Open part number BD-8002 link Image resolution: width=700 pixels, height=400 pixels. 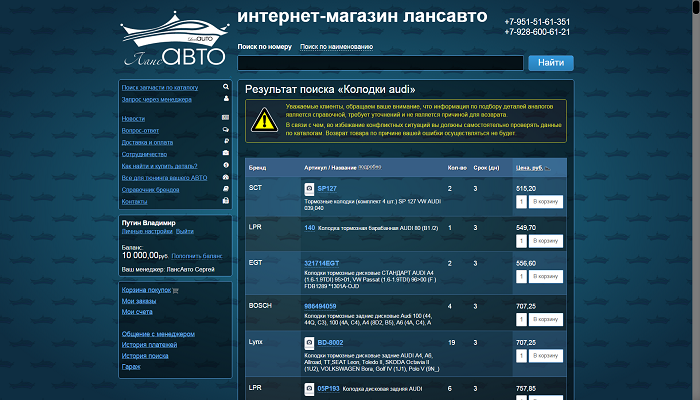point(330,343)
